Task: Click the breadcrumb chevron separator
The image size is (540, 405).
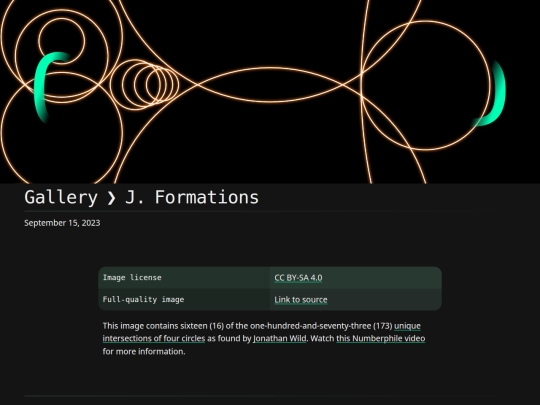Action: pos(111,198)
